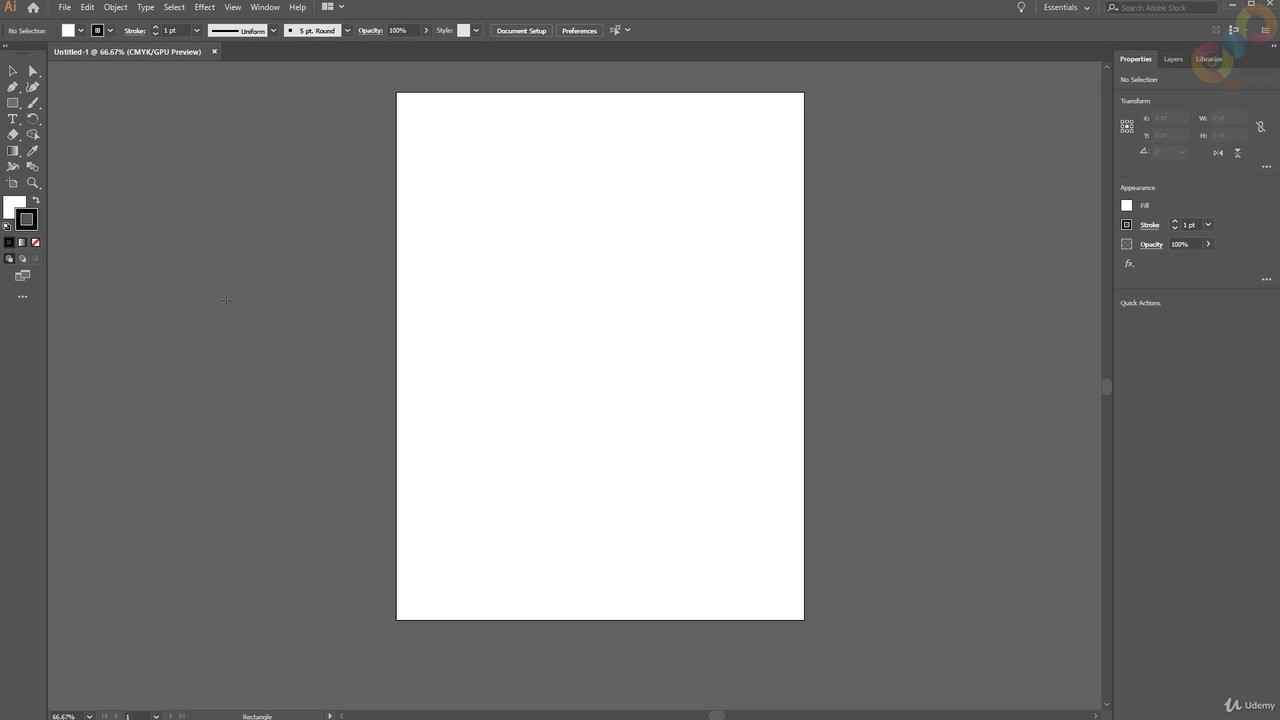Select the Puppet Warp tool
1280x720 pixels.
[13, 167]
